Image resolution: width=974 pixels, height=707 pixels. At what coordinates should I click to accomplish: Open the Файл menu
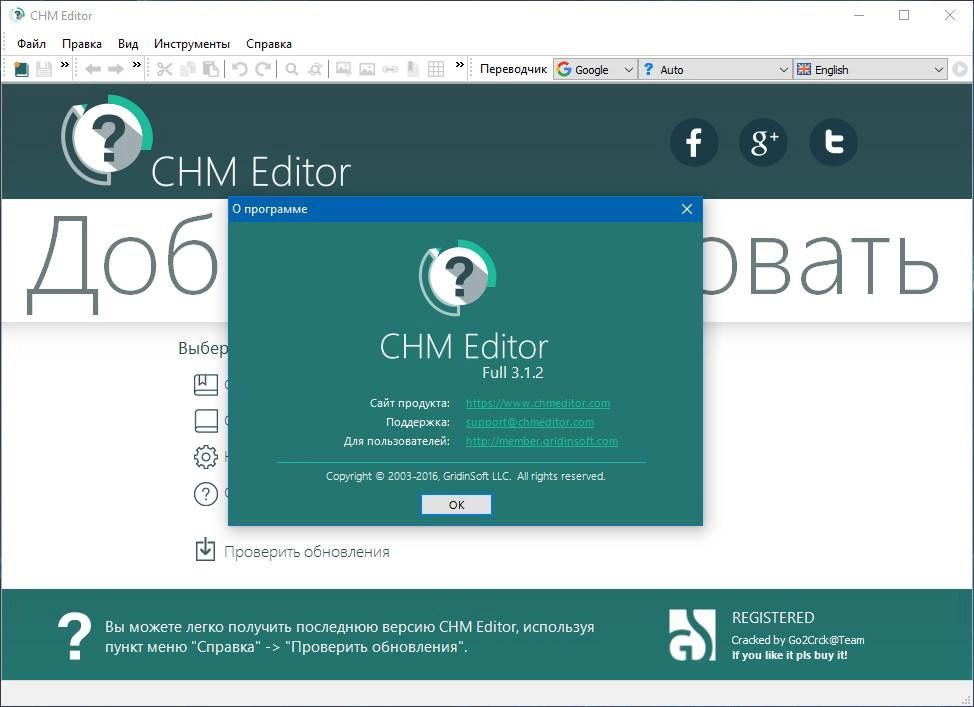(31, 43)
